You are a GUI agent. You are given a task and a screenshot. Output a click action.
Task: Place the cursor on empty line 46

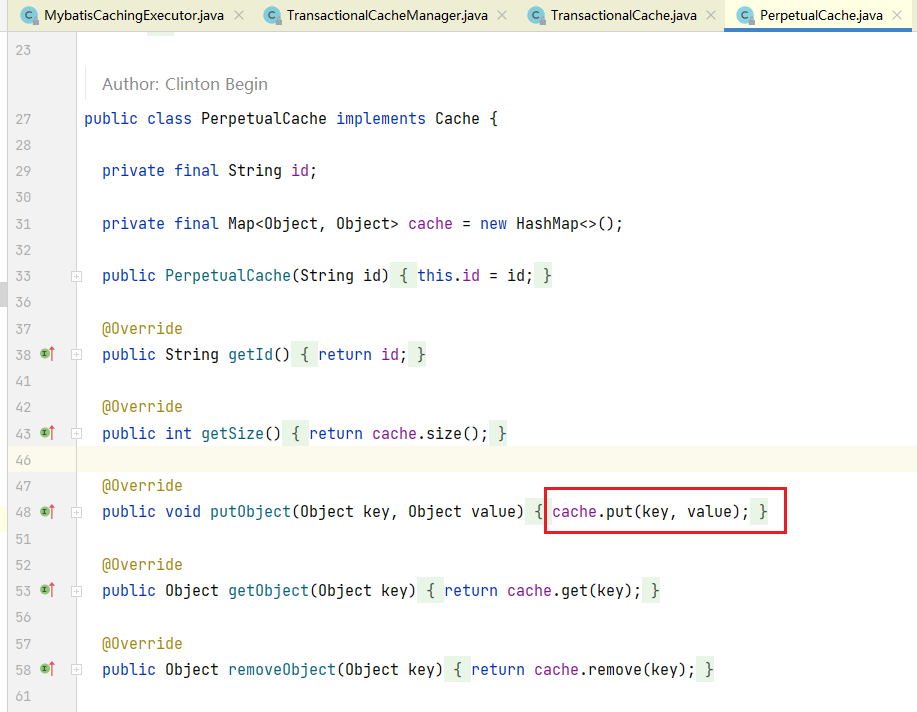click(x=400, y=460)
